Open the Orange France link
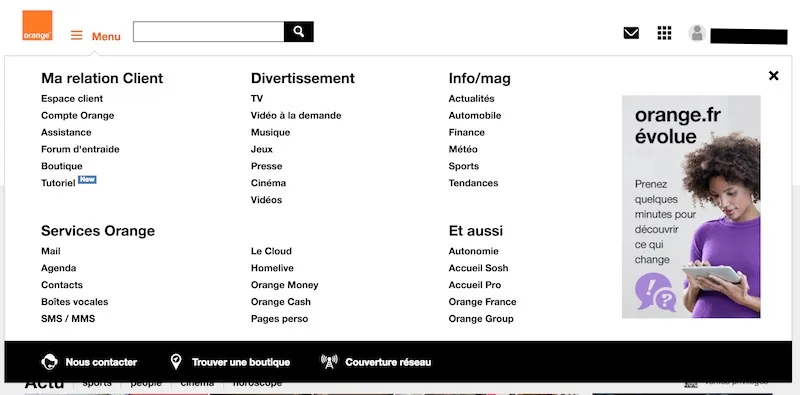Image resolution: width=800 pixels, height=395 pixels. click(483, 302)
